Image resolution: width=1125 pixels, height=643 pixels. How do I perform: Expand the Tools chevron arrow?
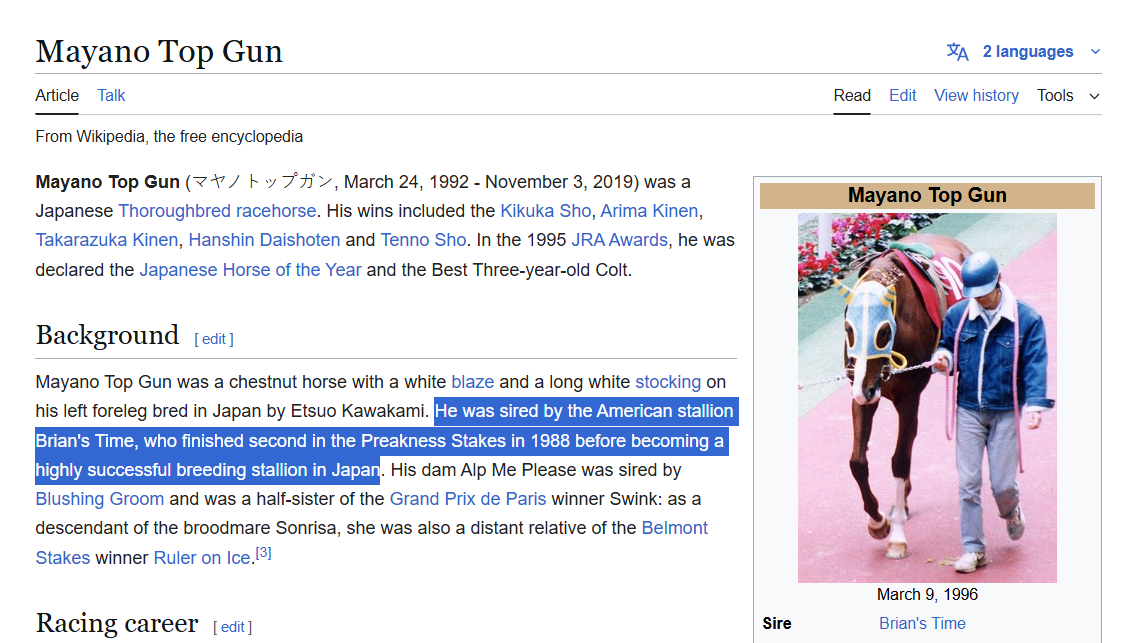[1094, 96]
